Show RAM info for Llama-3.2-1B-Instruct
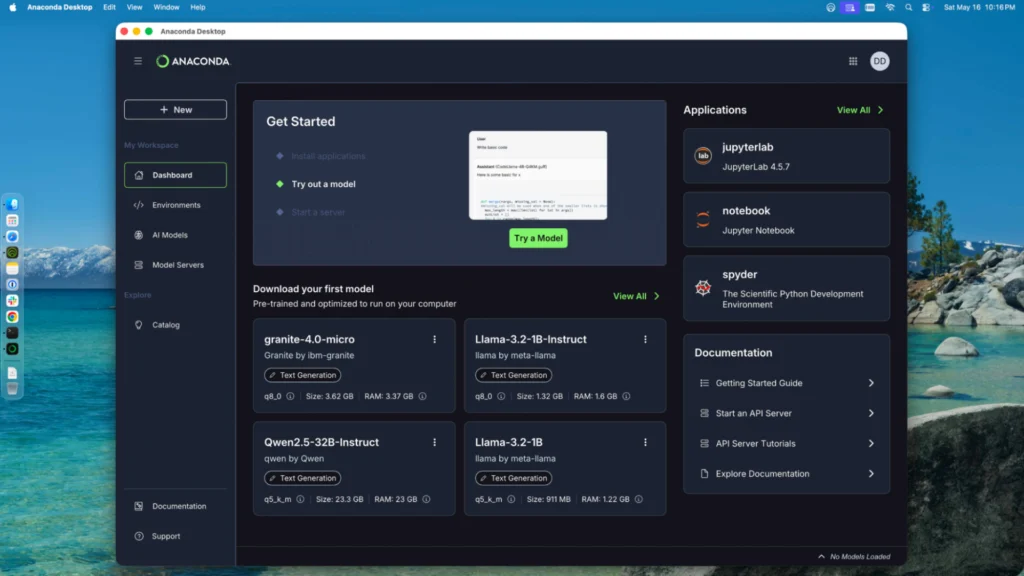 click(626, 396)
